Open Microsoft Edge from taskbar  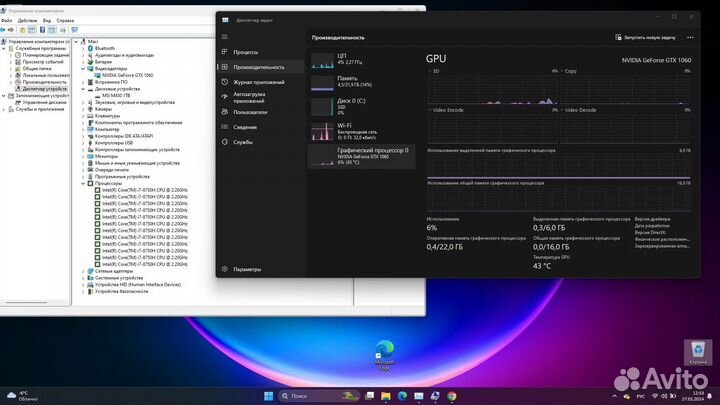pyautogui.click(x=402, y=396)
